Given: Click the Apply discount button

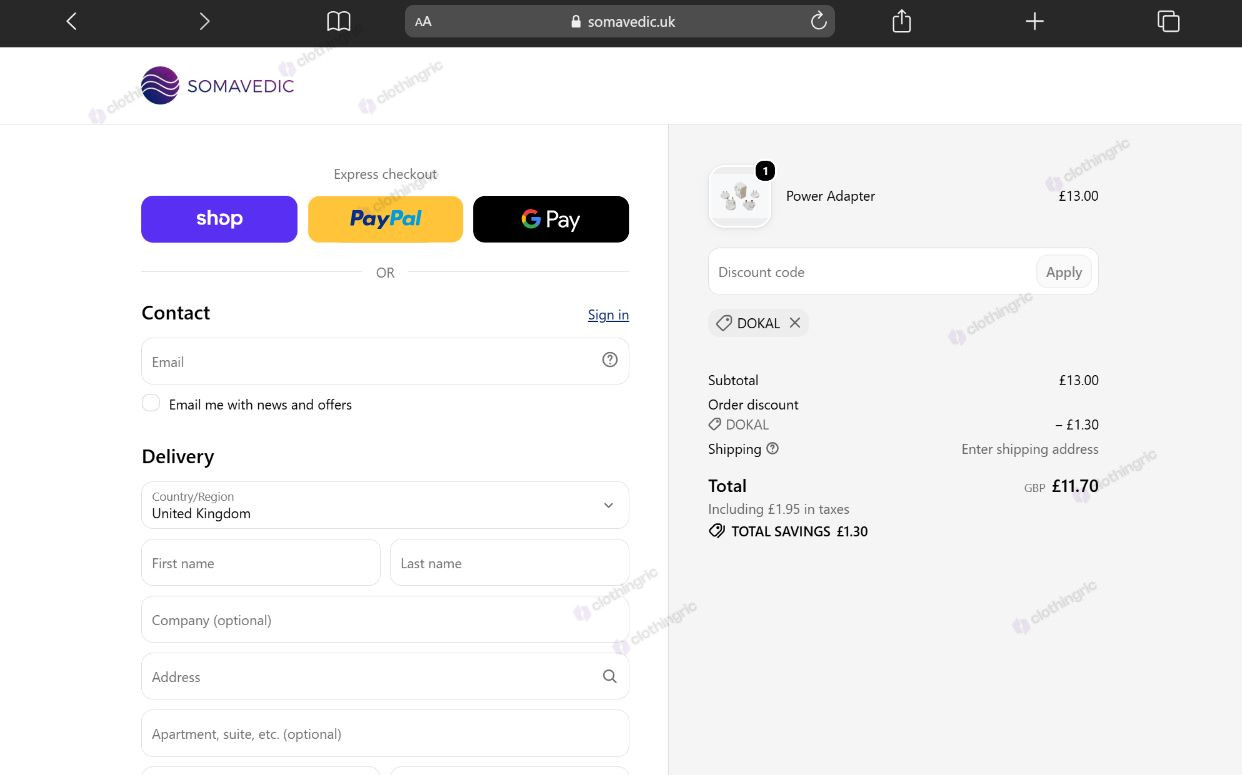Looking at the screenshot, I should pyautogui.click(x=1064, y=272).
